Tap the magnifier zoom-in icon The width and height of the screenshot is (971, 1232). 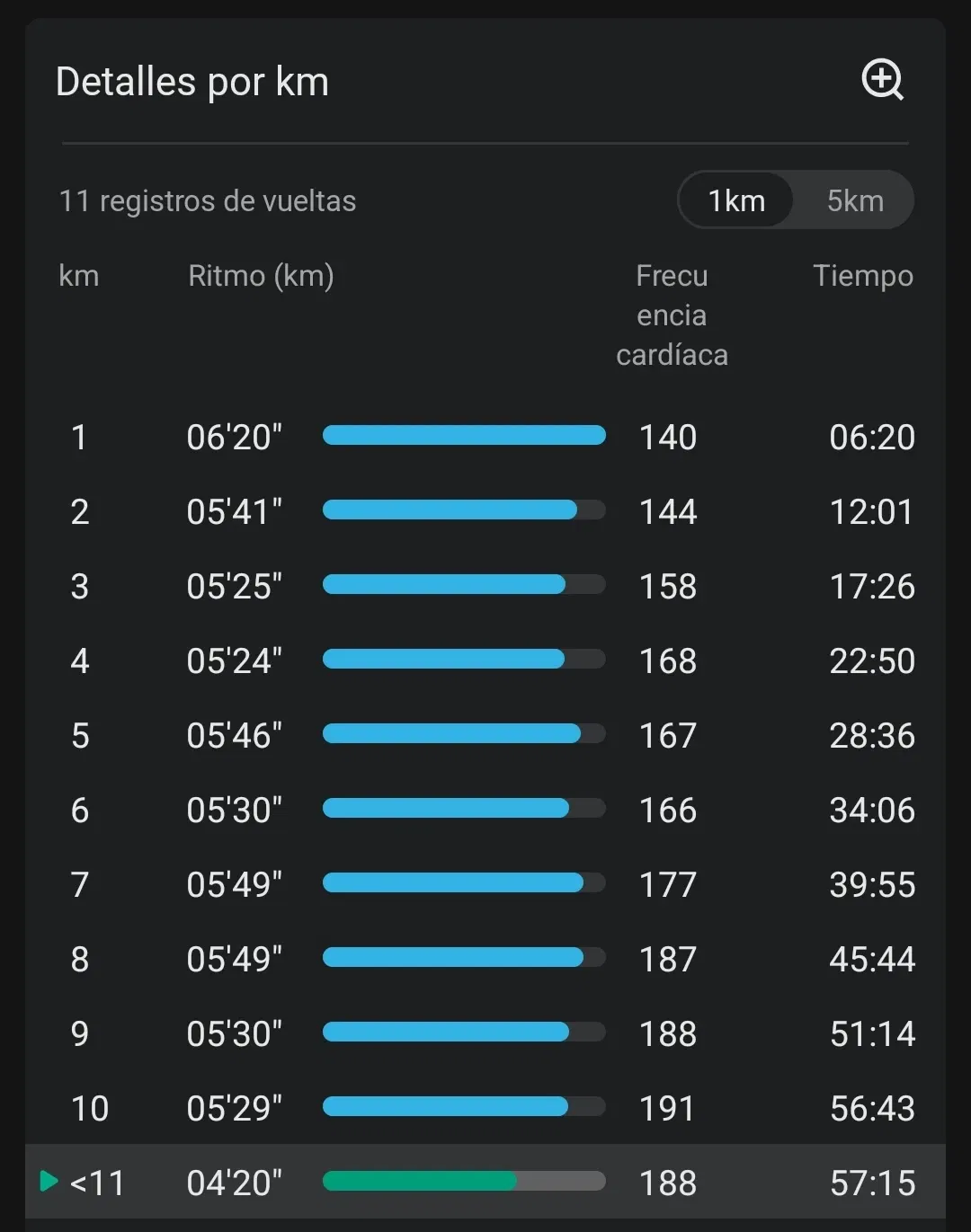(882, 80)
